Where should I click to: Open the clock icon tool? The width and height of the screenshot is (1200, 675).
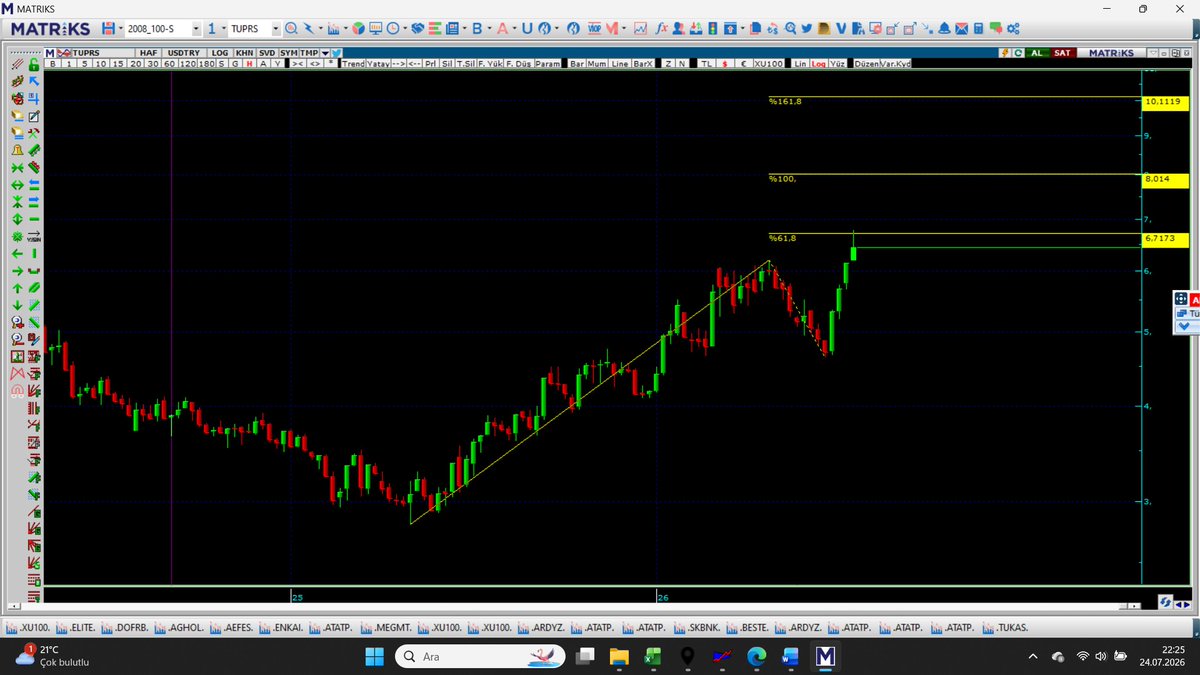(393, 29)
